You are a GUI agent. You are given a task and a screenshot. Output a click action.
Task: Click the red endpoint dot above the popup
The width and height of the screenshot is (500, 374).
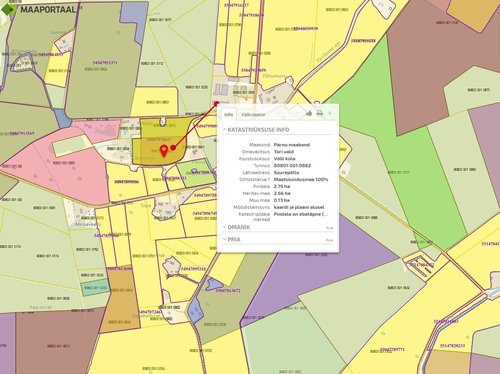216,104
